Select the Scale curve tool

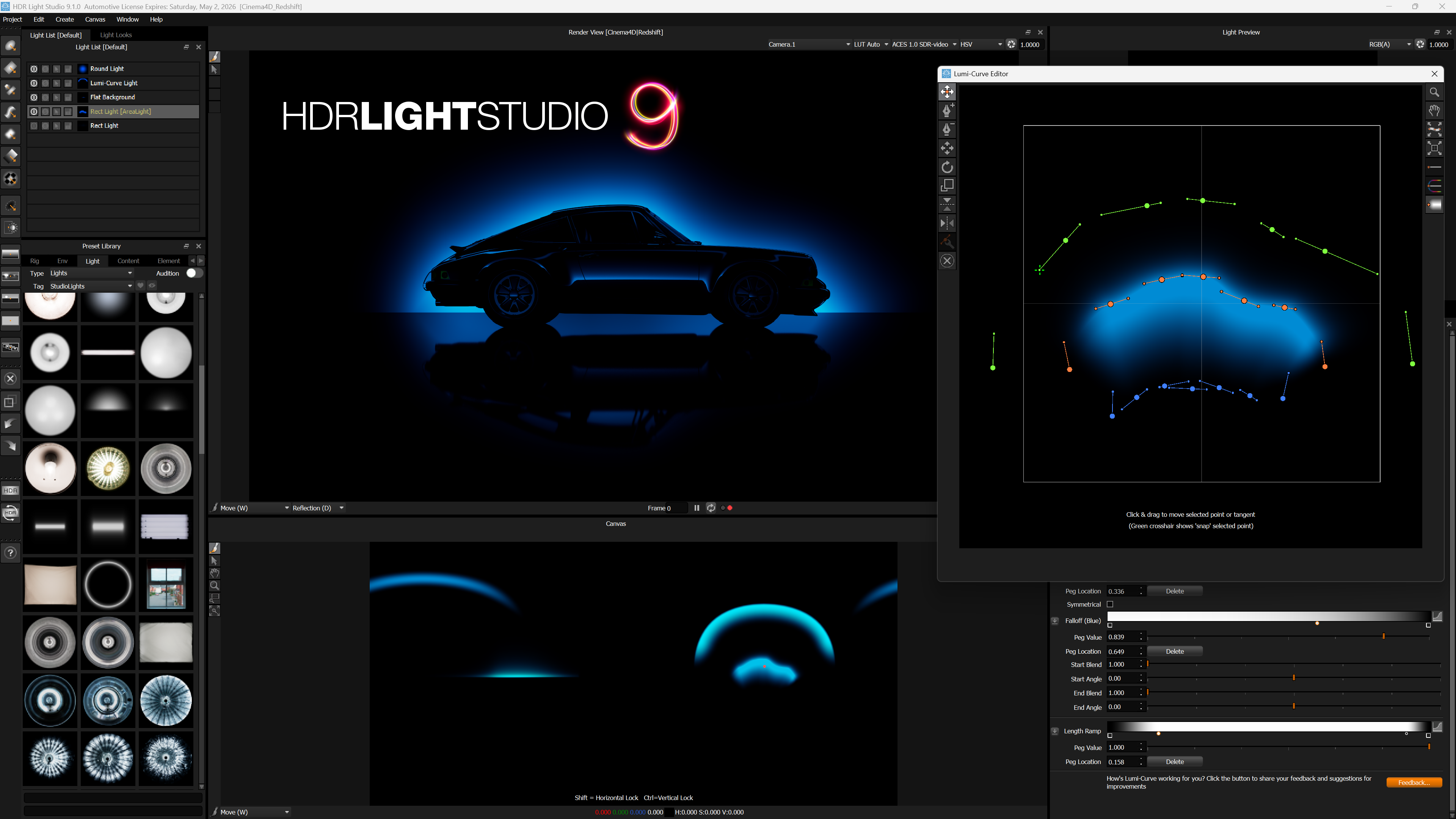[947, 185]
